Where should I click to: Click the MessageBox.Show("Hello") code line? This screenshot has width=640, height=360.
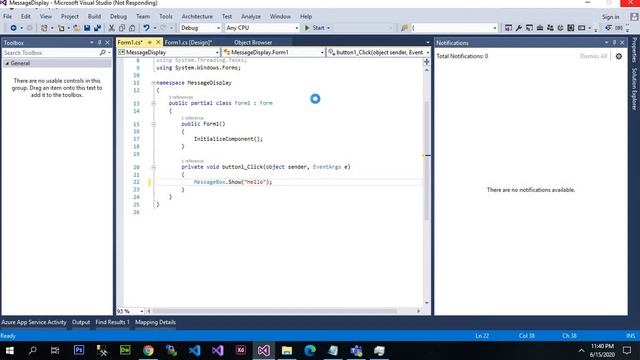[233, 182]
